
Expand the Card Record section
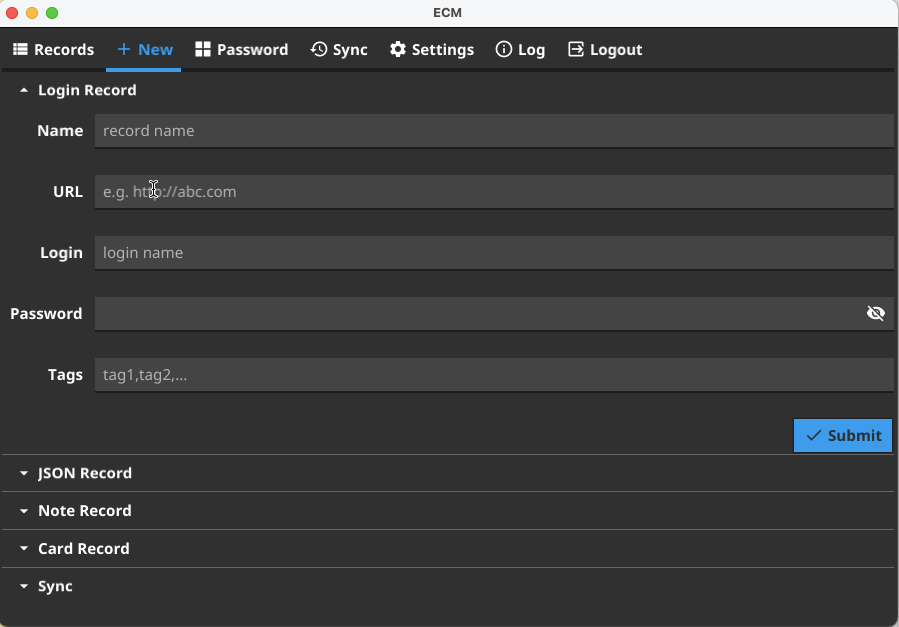pyautogui.click(x=24, y=549)
